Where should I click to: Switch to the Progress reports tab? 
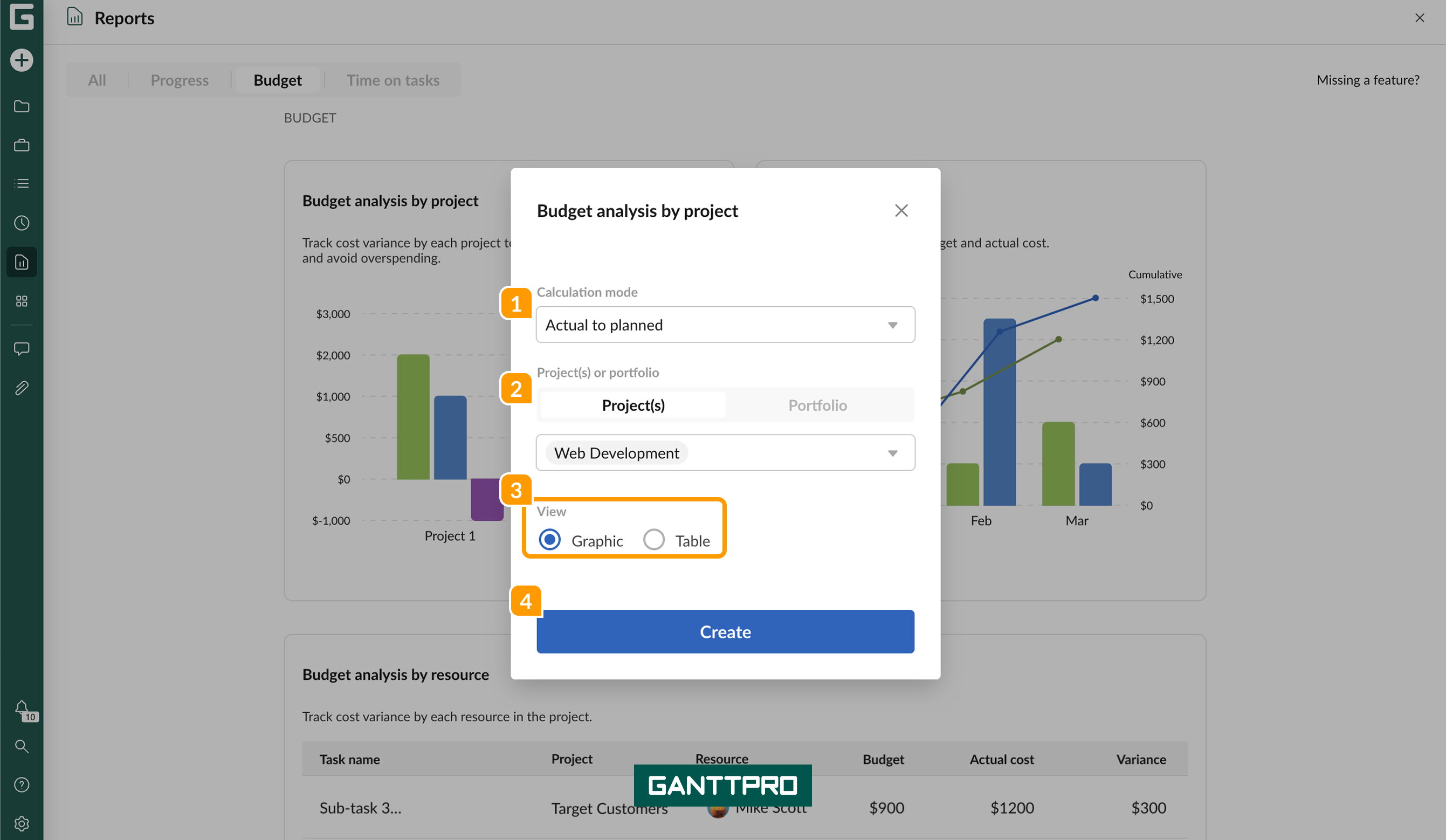tap(179, 80)
